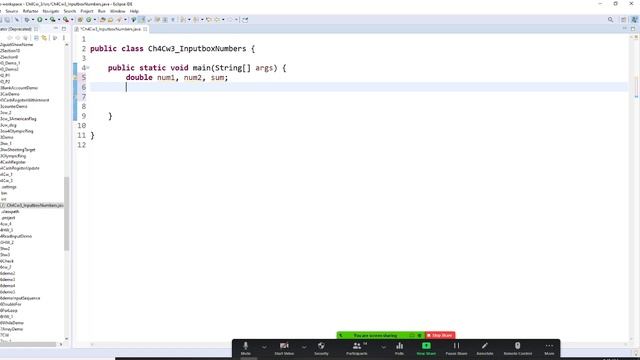640x360 pixels.
Task: Open audio options arrow next to Mute
Action: point(264,347)
